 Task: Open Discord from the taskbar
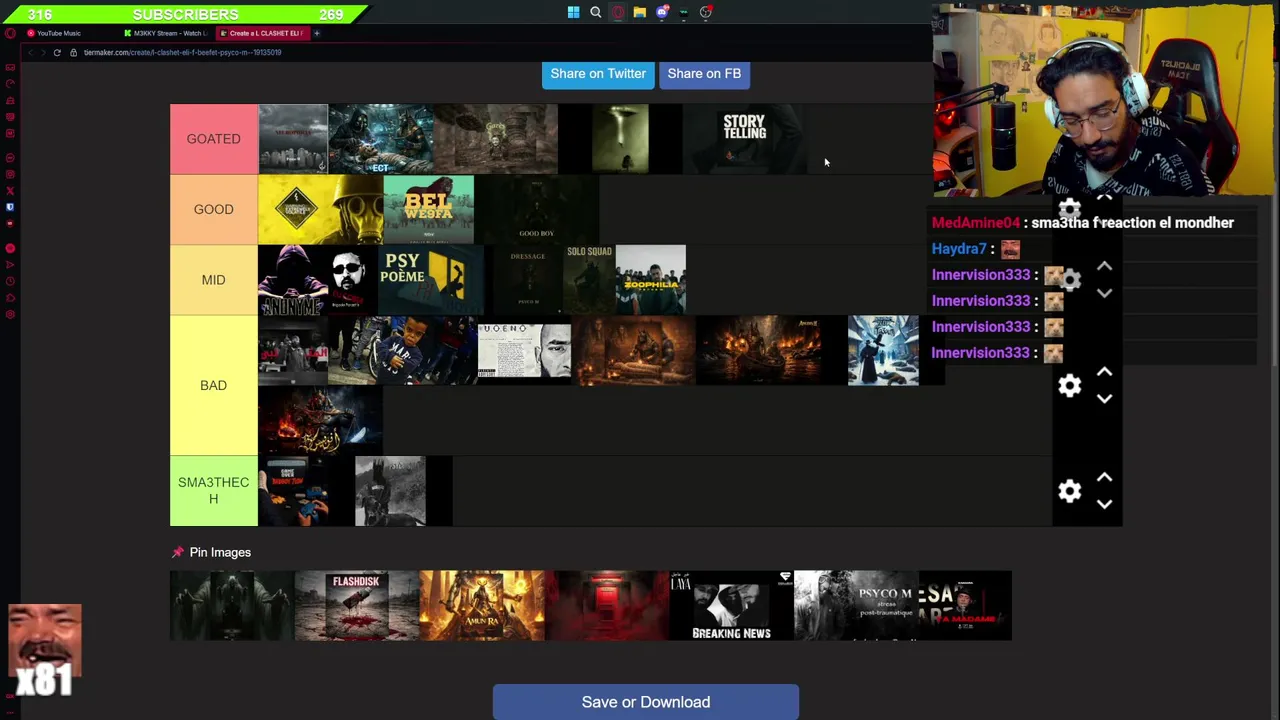tap(662, 12)
